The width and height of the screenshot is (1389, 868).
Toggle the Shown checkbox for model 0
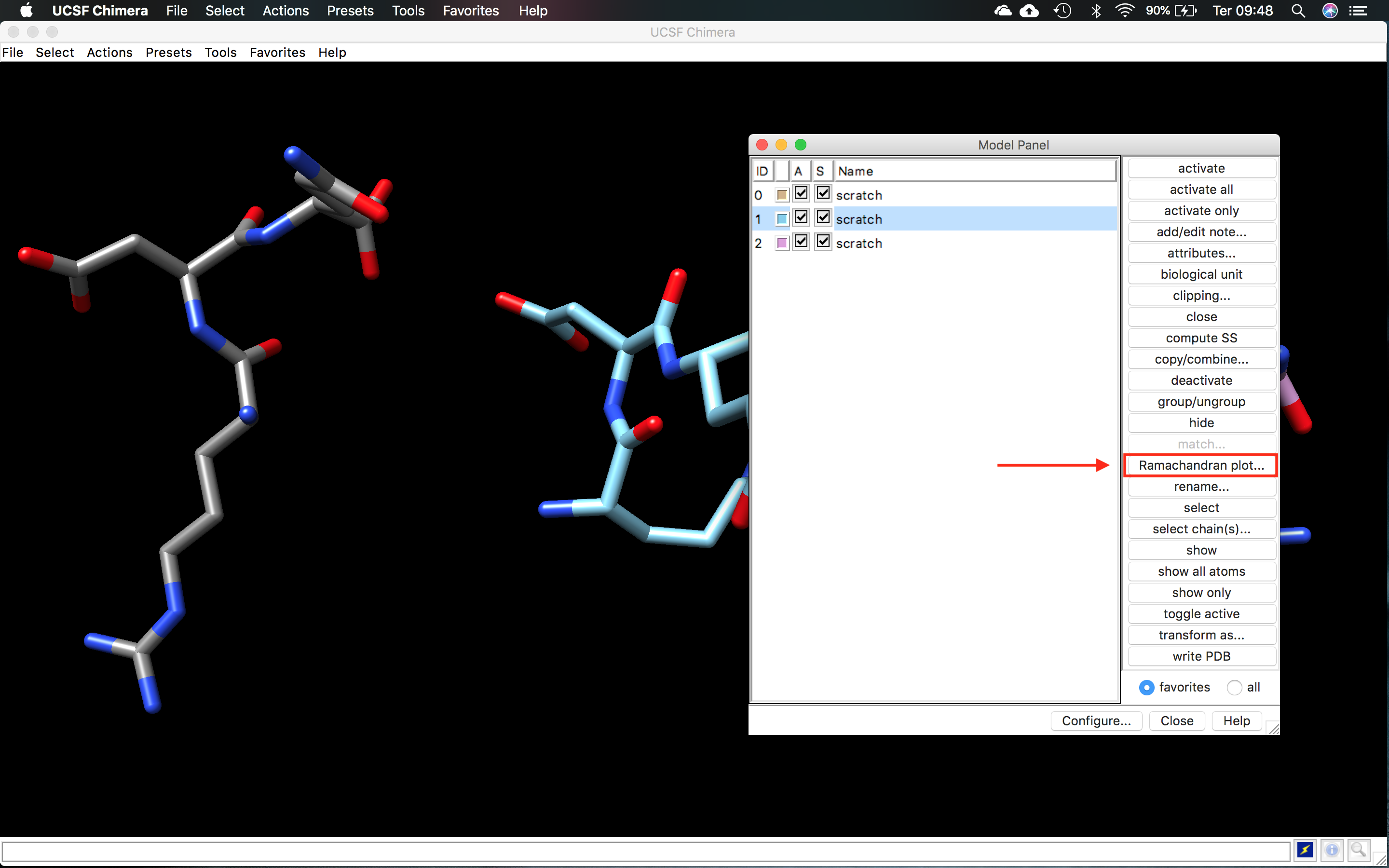(x=823, y=193)
